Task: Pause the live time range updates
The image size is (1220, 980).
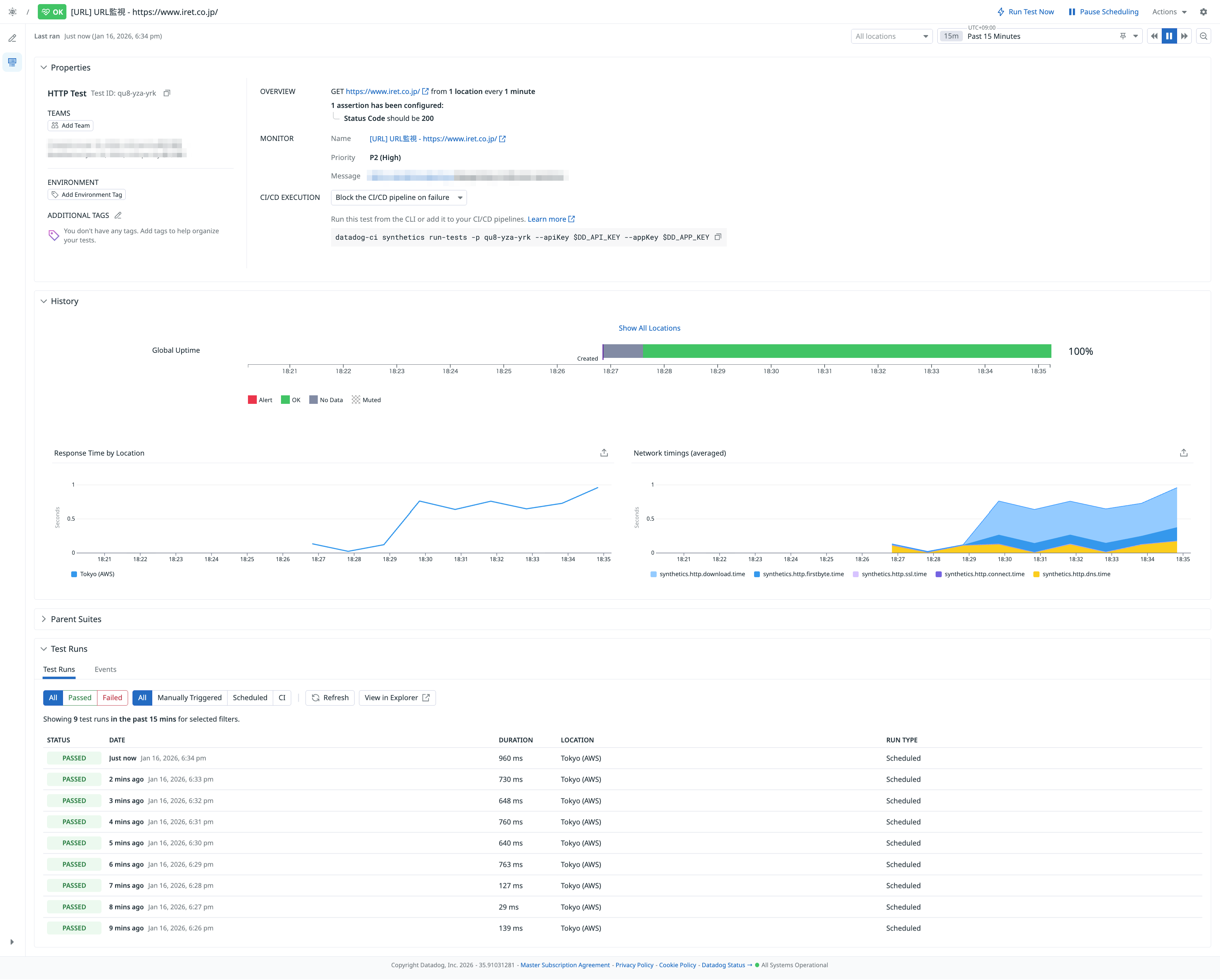Action: pyautogui.click(x=1169, y=36)
